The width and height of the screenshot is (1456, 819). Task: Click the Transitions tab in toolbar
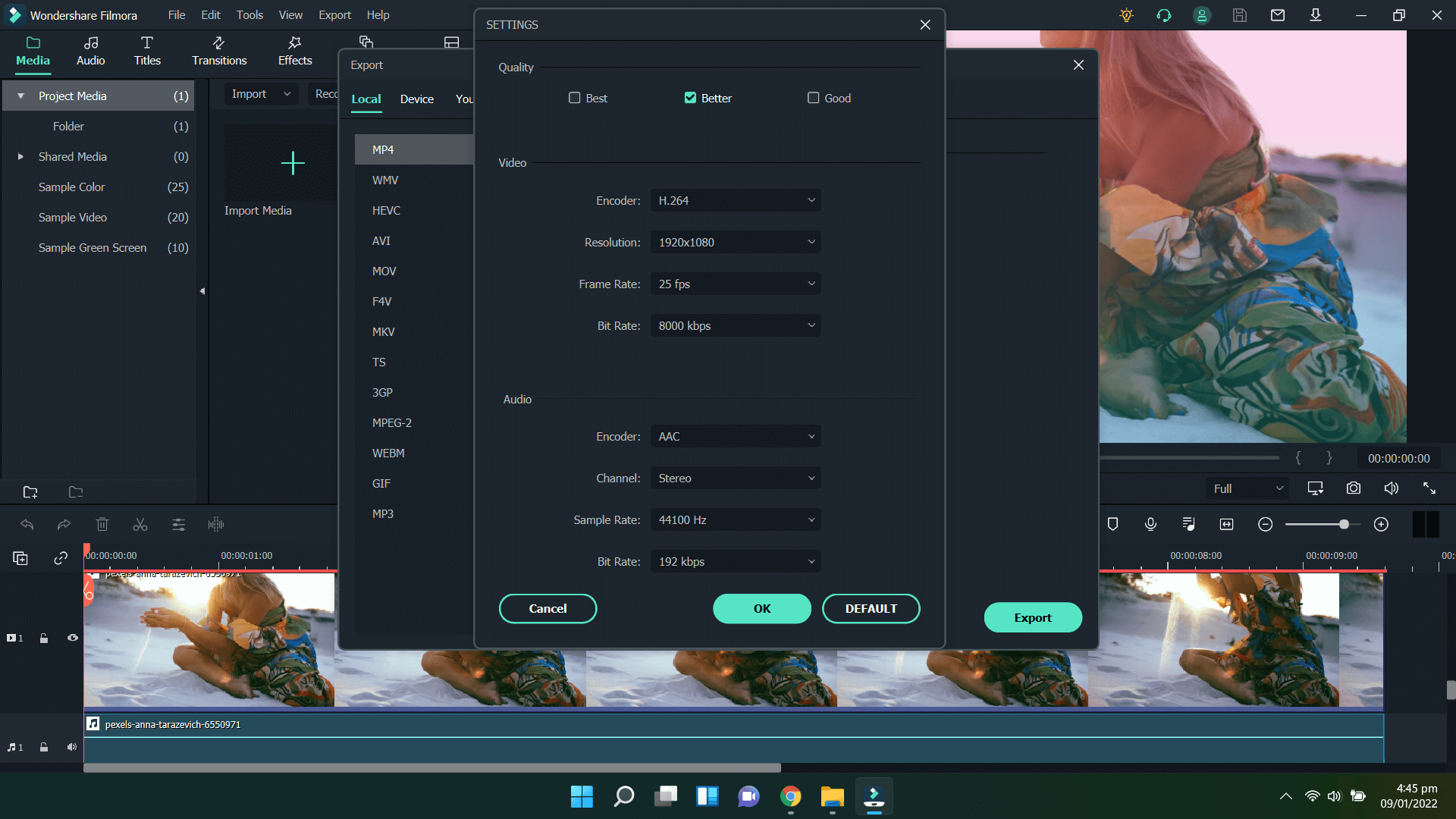click(x=219, y=50)
